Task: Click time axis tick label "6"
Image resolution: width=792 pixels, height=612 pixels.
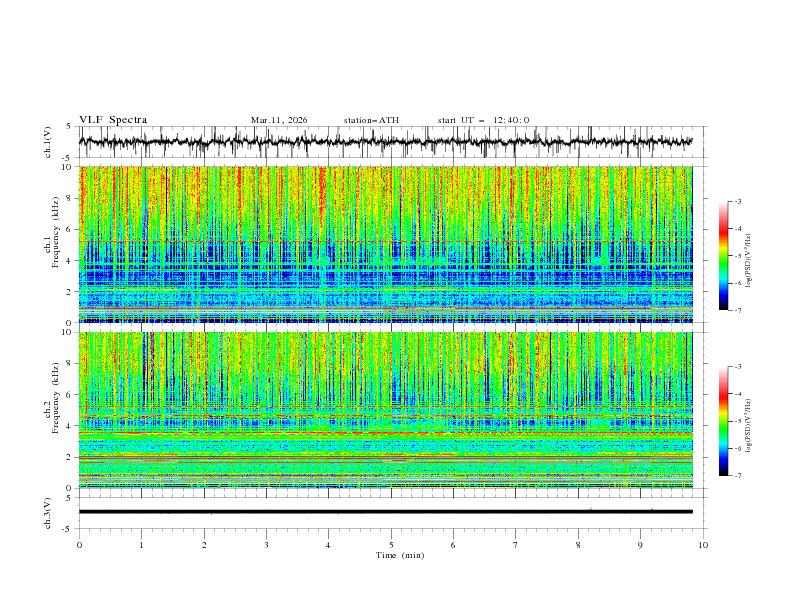Action: [453, 545]
